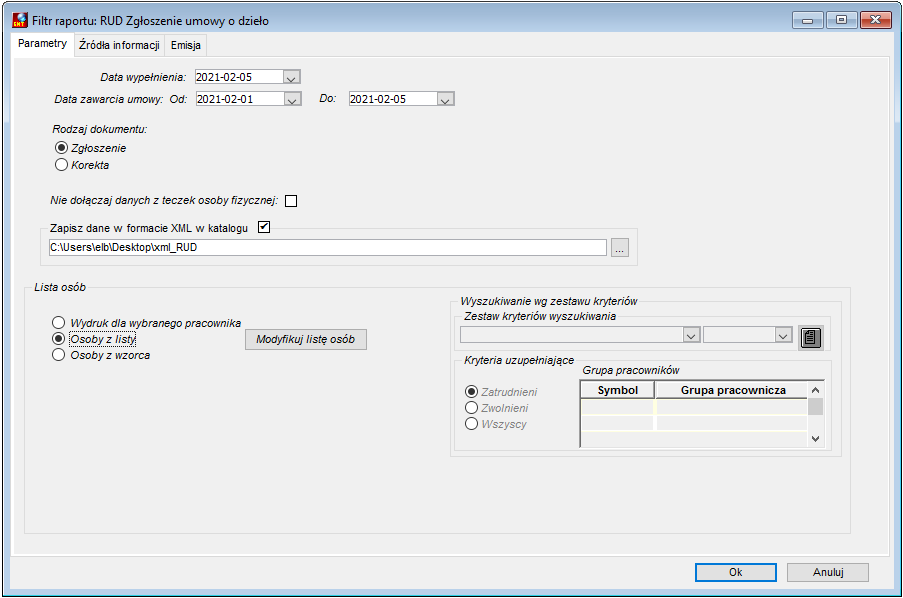Click Data wypełnienia date field 2021-02-05
The width and height of the screenshot is (903, 598).
pos(239,77)
